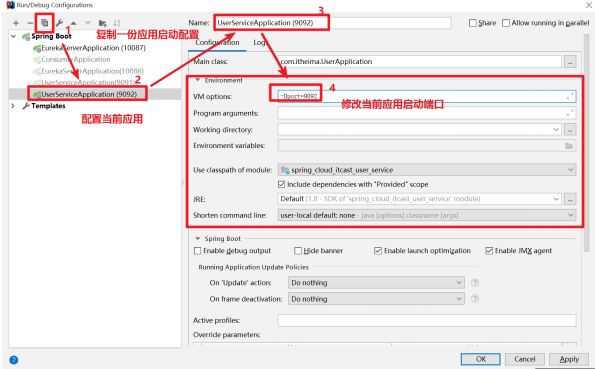Open edit defaults wrench icon
The image size is (595, 369).
pyautogui.click(x=59, y=23)
